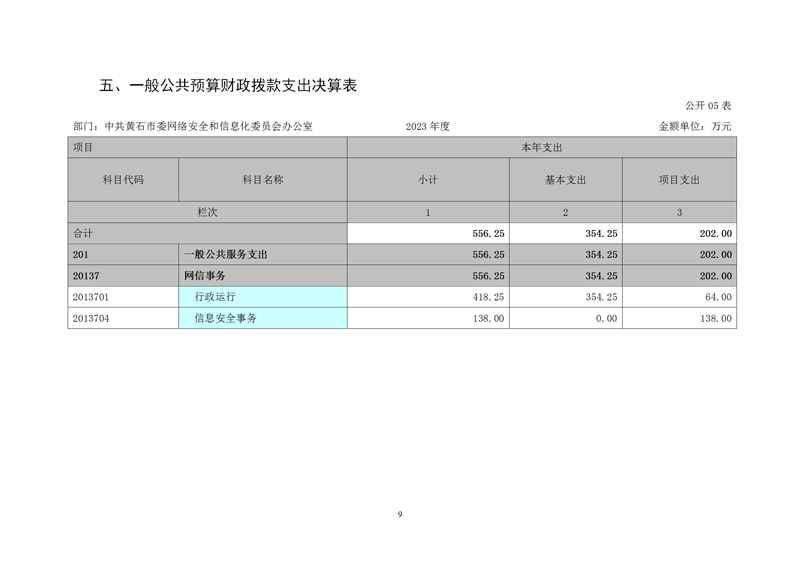Click the 科目名称 column header

pos(263,180)
